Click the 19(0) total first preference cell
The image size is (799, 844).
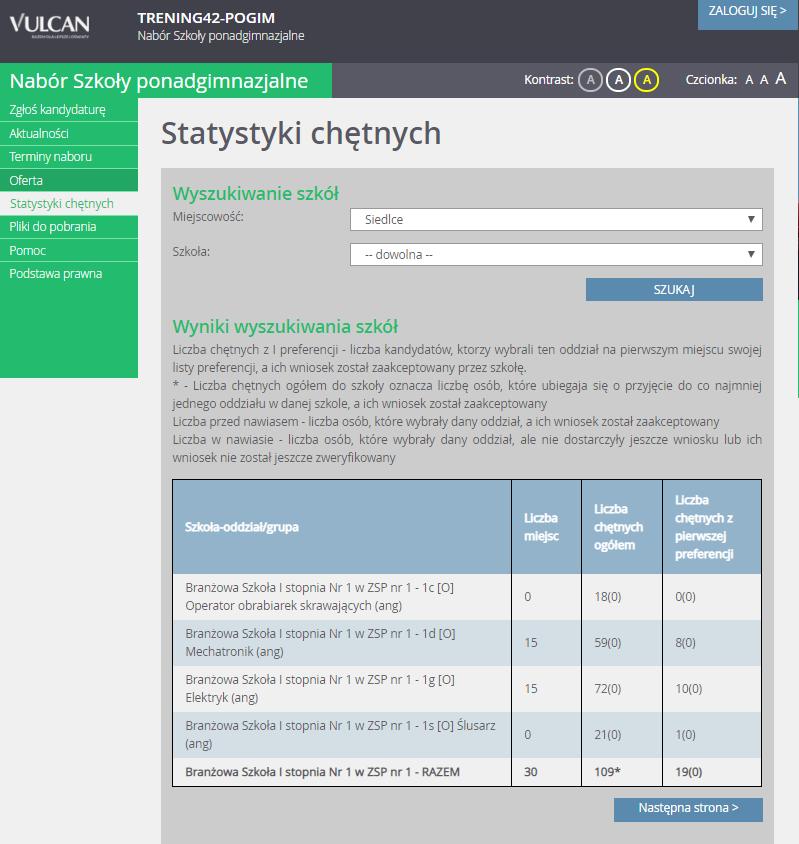click(x=712, y=772)
